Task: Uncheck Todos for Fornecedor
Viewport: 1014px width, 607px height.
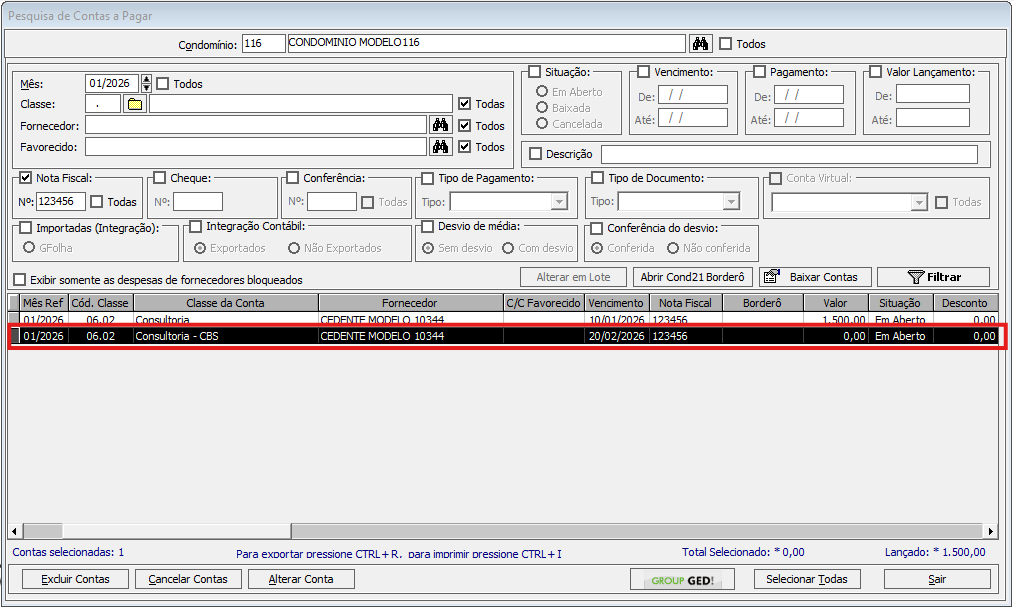Action: pyautogui.click(x=464, y=125)
